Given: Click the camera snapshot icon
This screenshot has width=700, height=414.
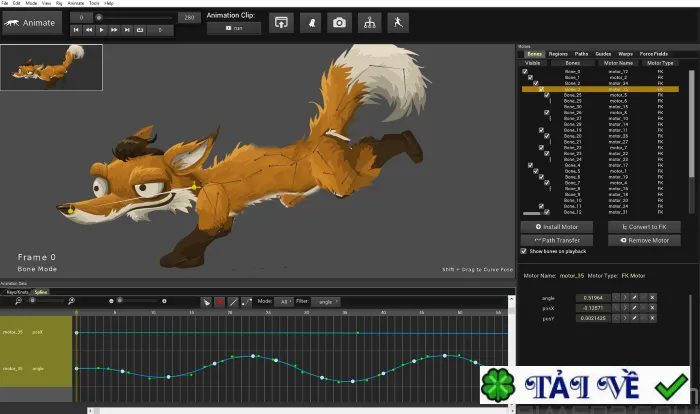Looking at the screenshot, I should coord(339,22).
